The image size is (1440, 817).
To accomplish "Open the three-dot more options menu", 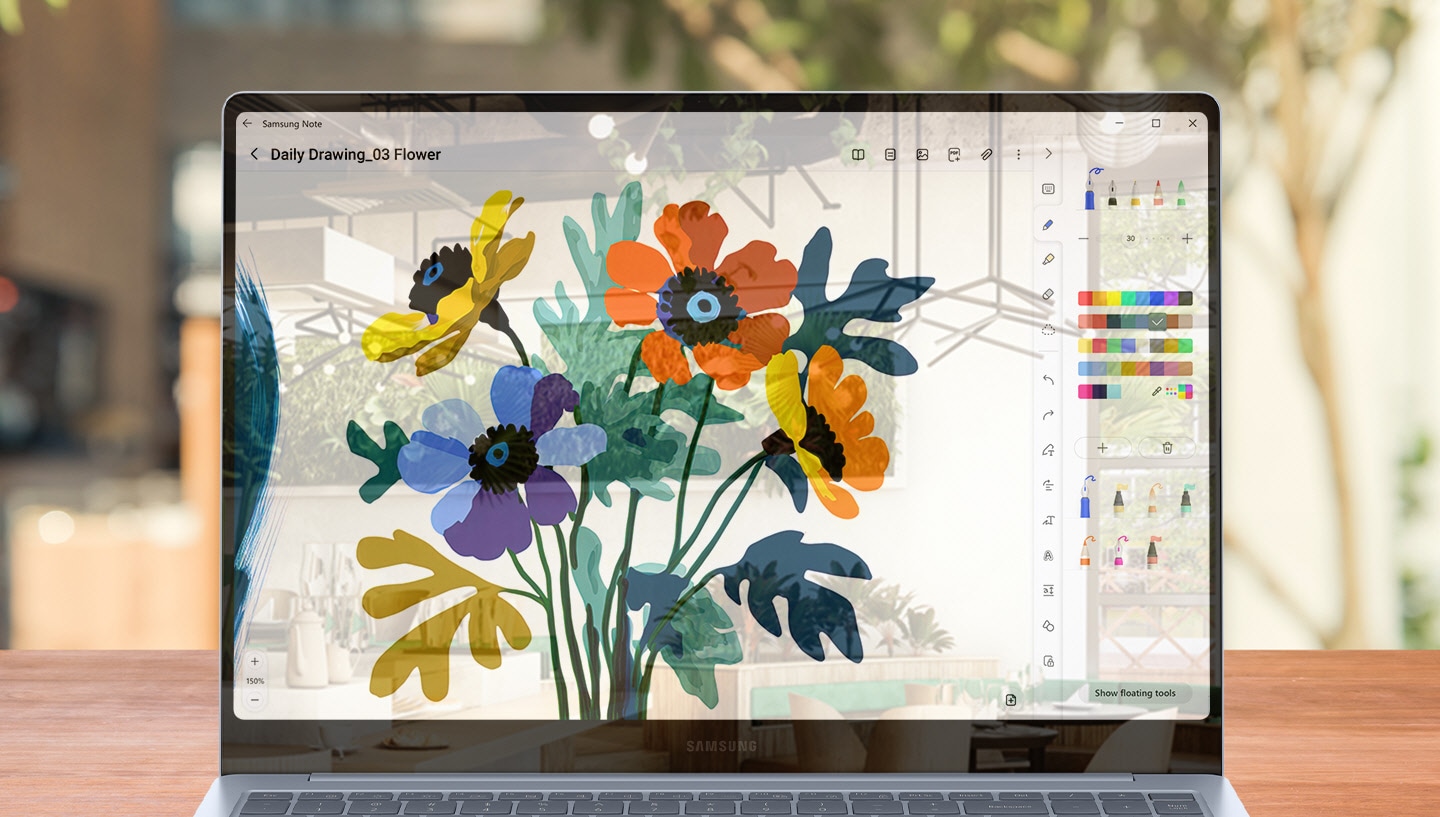I will (x=1018, y=155).
